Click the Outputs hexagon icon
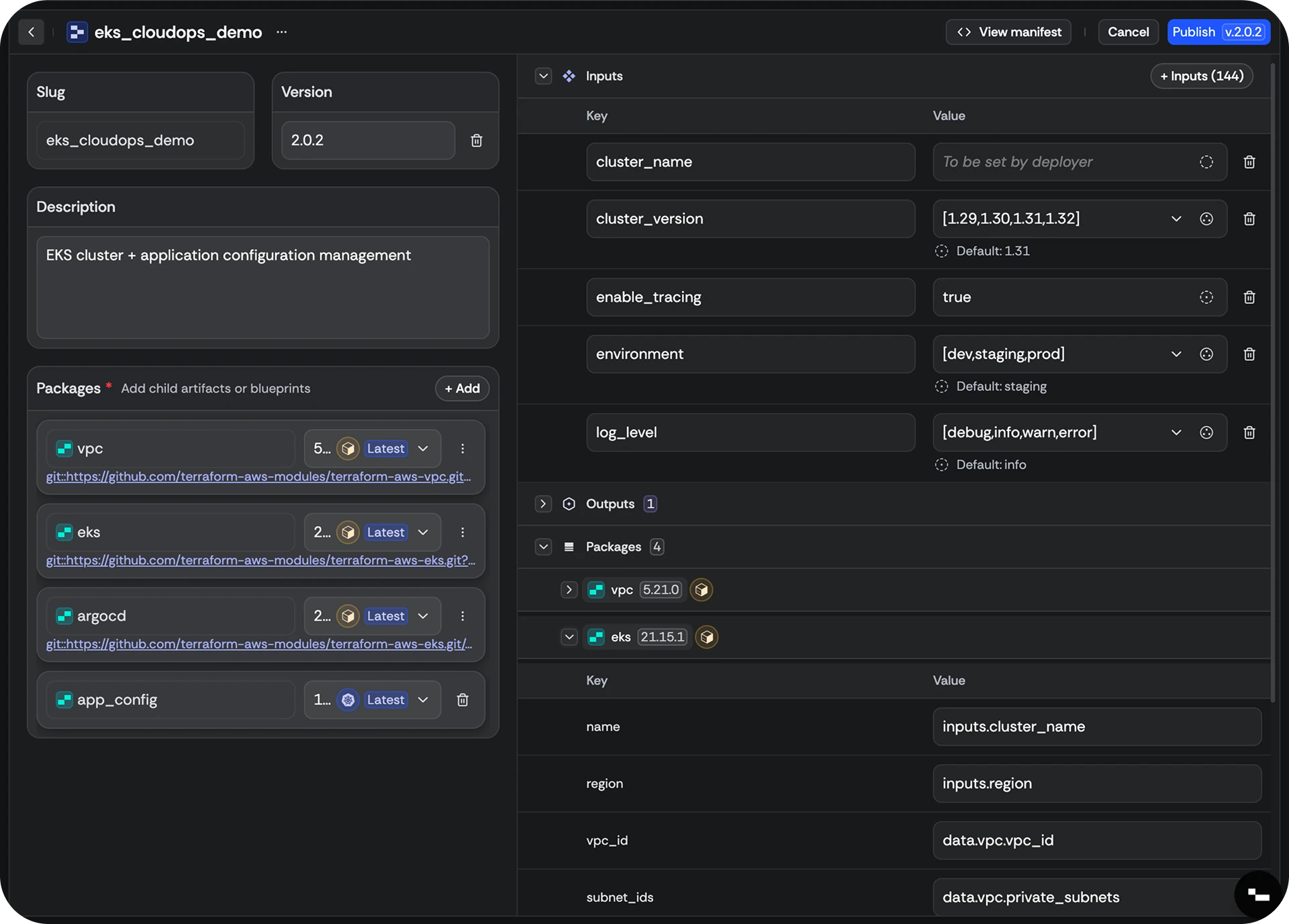Screen dimensions: 1289x924 (x=569, y=504)
